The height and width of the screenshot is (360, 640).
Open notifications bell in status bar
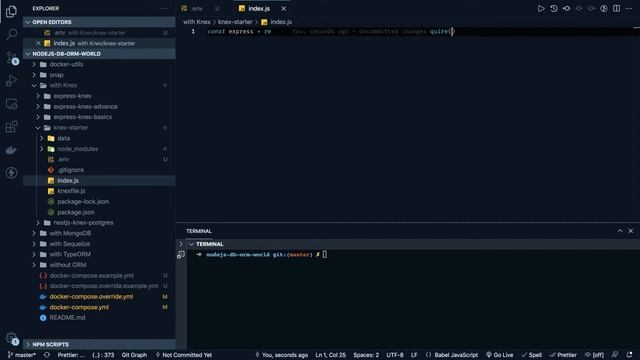[629, 355]
